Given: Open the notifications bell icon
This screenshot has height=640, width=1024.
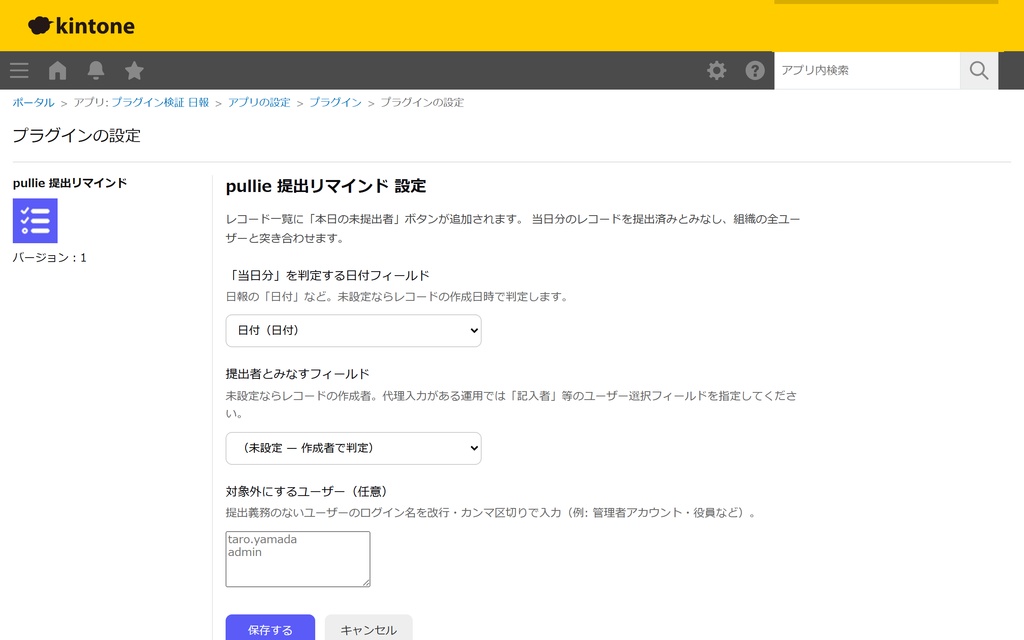Looking at the screenshot, I should (96, 71).
